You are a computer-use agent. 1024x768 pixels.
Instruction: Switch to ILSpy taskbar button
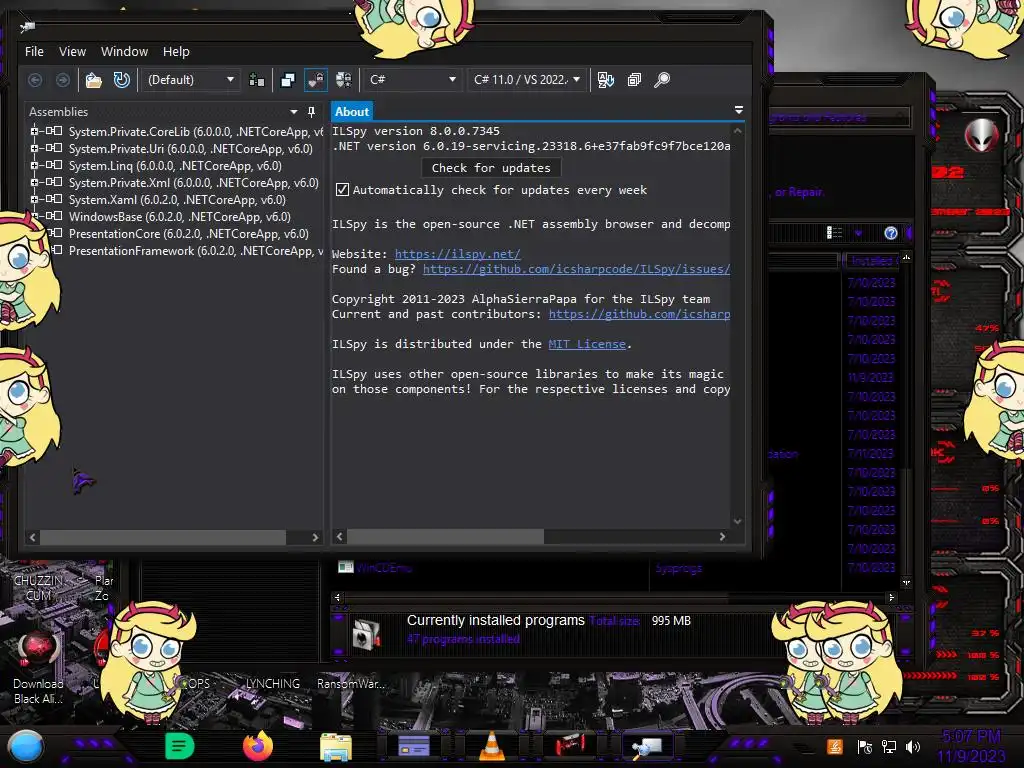[647, 747]
